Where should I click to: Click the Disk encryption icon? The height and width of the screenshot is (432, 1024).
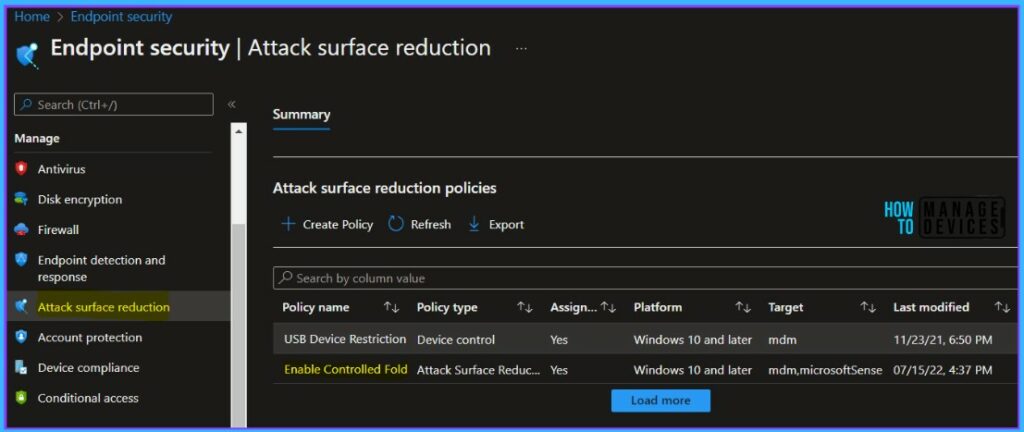22,199
